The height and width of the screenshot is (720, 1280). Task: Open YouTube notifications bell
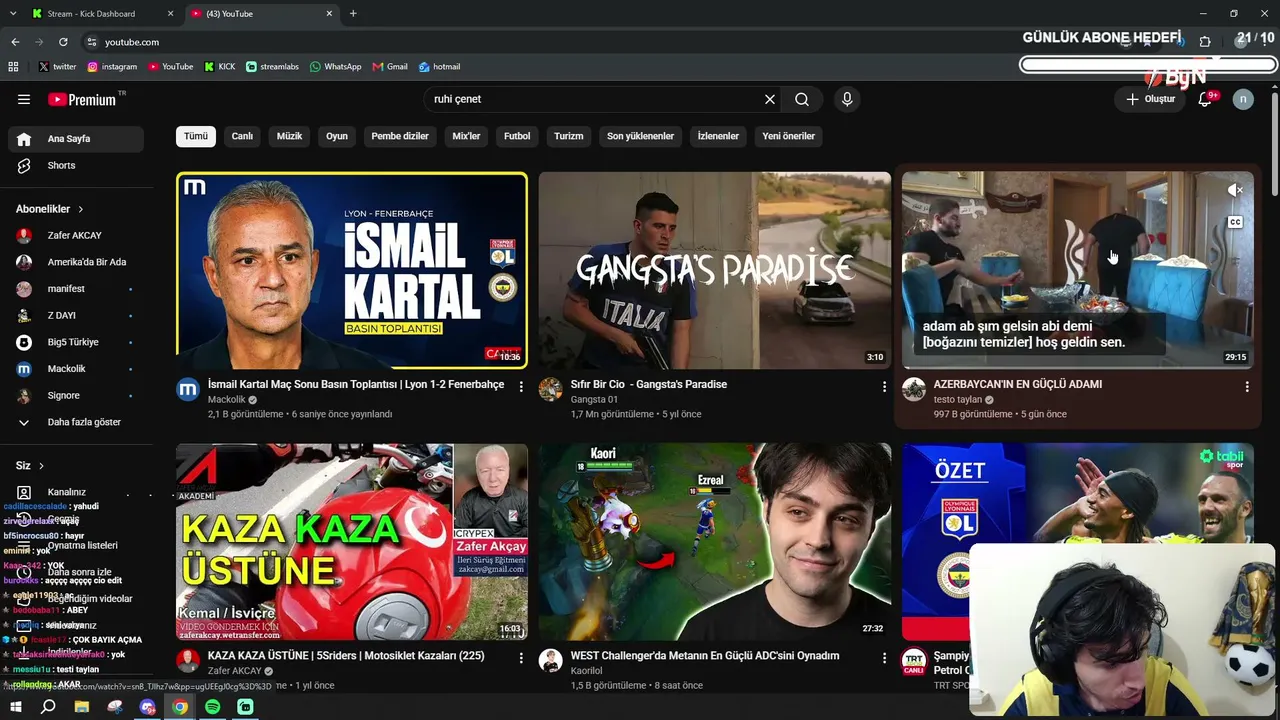pyautogui.click(x=1205, y=99)
